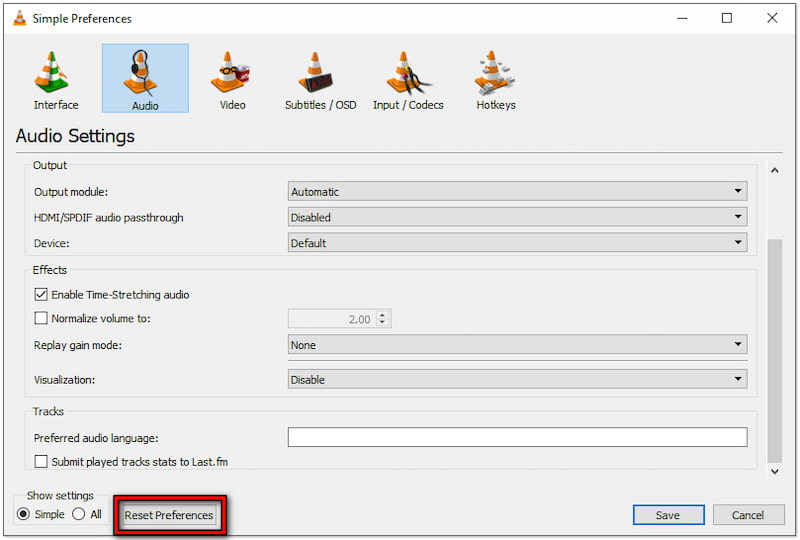
Task: Open the HDMI/SPDIF audio passthrough dropdown
Action: coord(517,217)
